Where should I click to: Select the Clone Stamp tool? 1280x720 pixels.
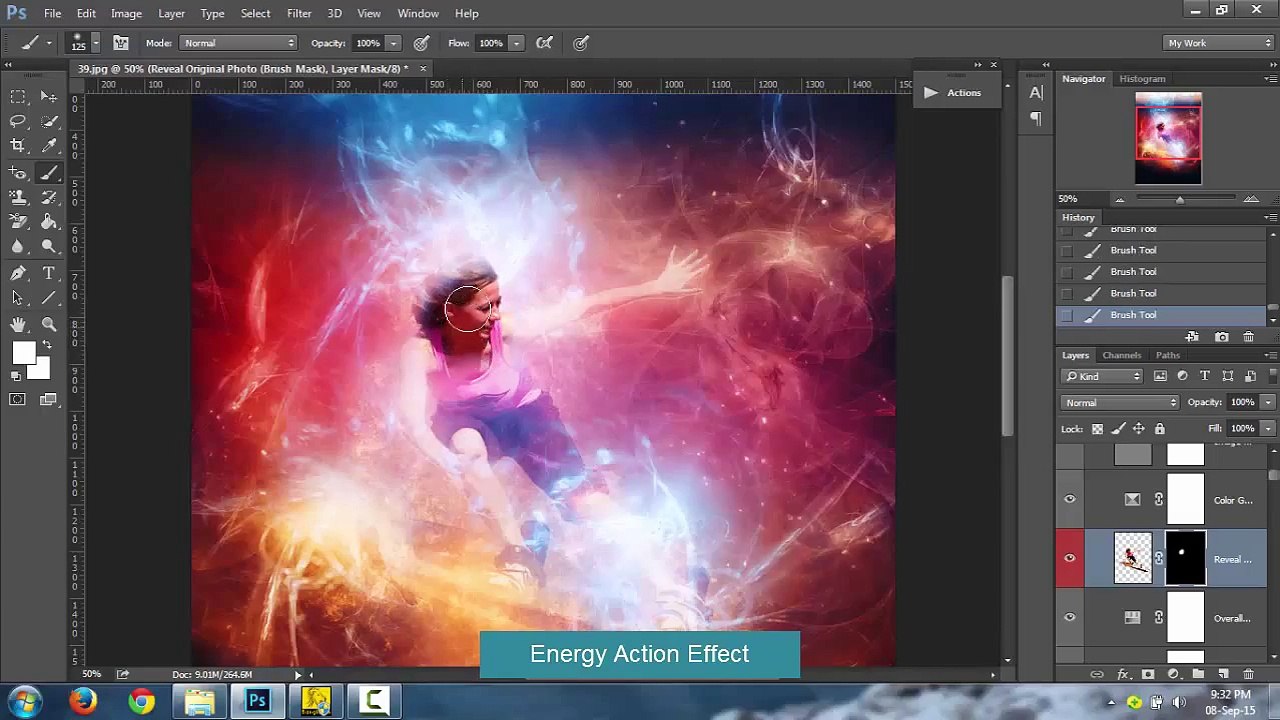click(x=18, y=197)
